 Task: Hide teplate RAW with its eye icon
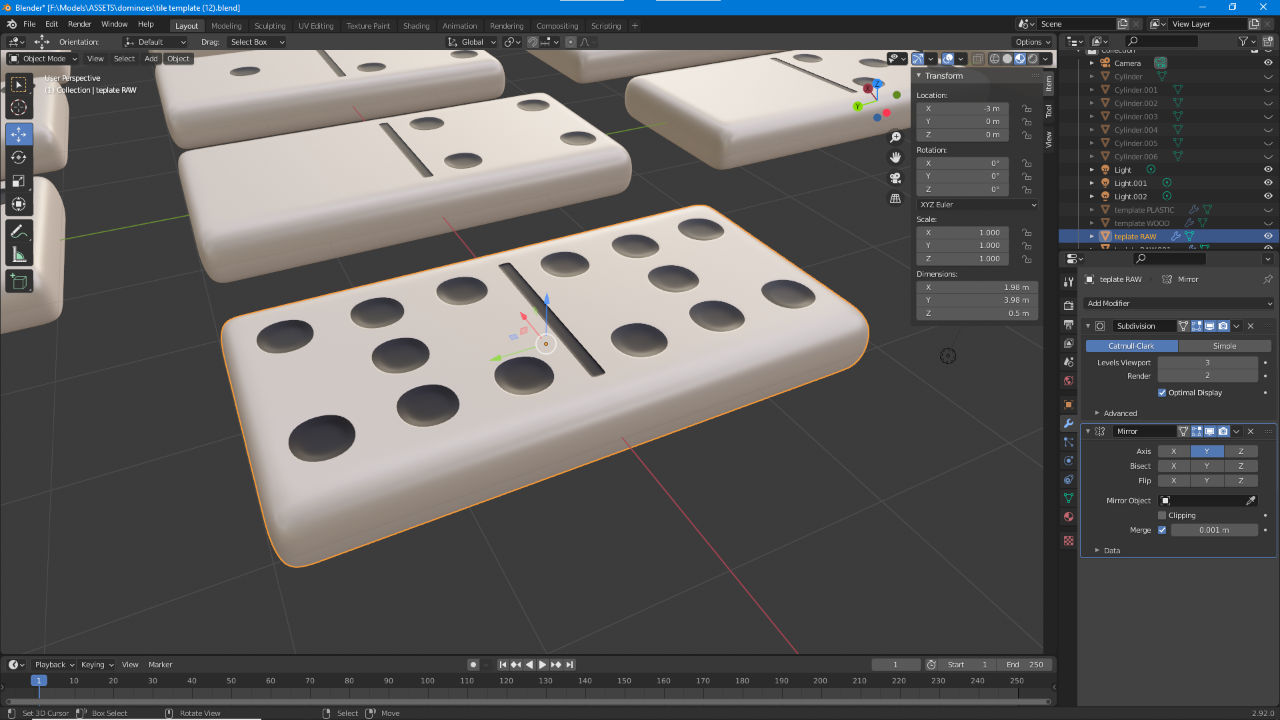click(1268, 236)
